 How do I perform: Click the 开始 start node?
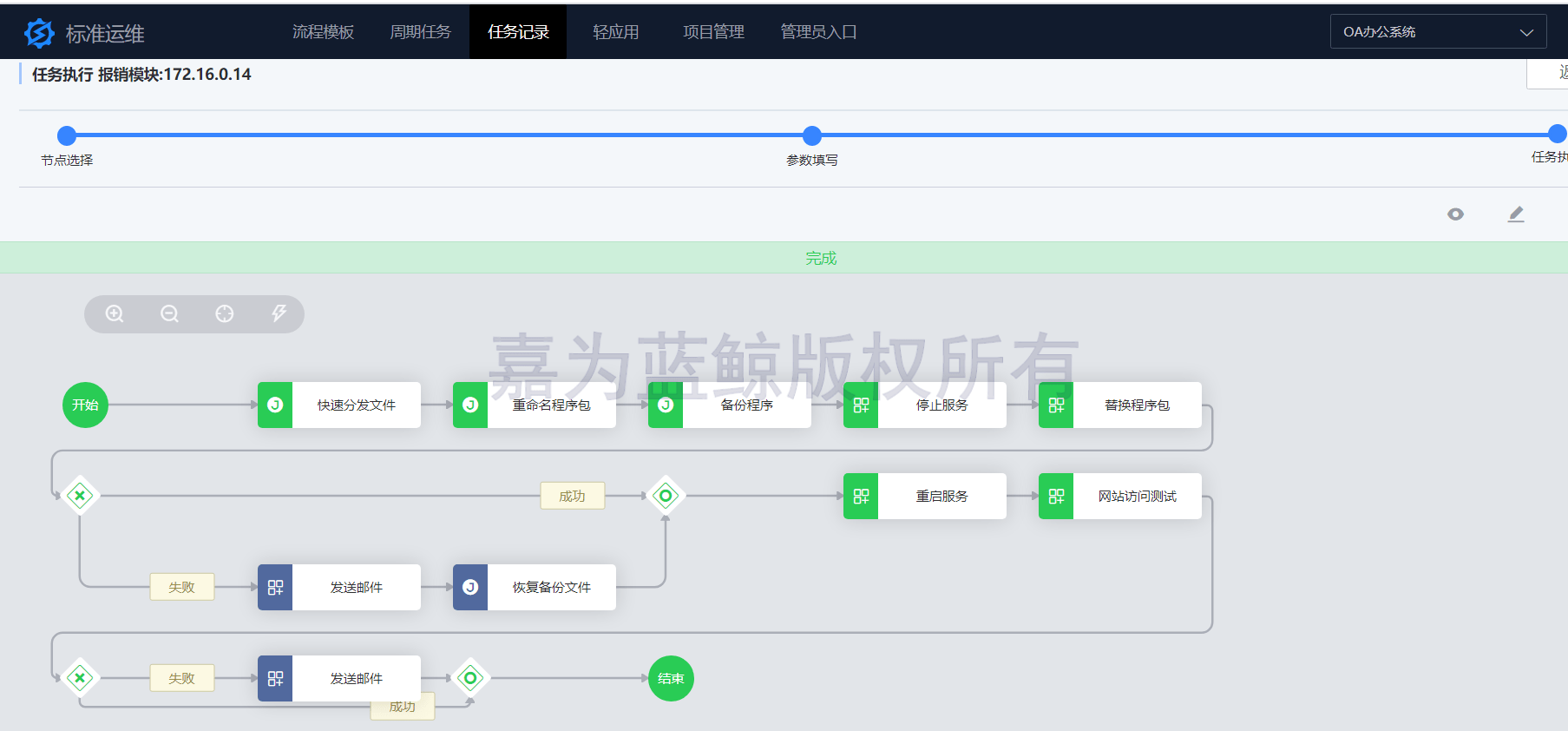point(85,405)
